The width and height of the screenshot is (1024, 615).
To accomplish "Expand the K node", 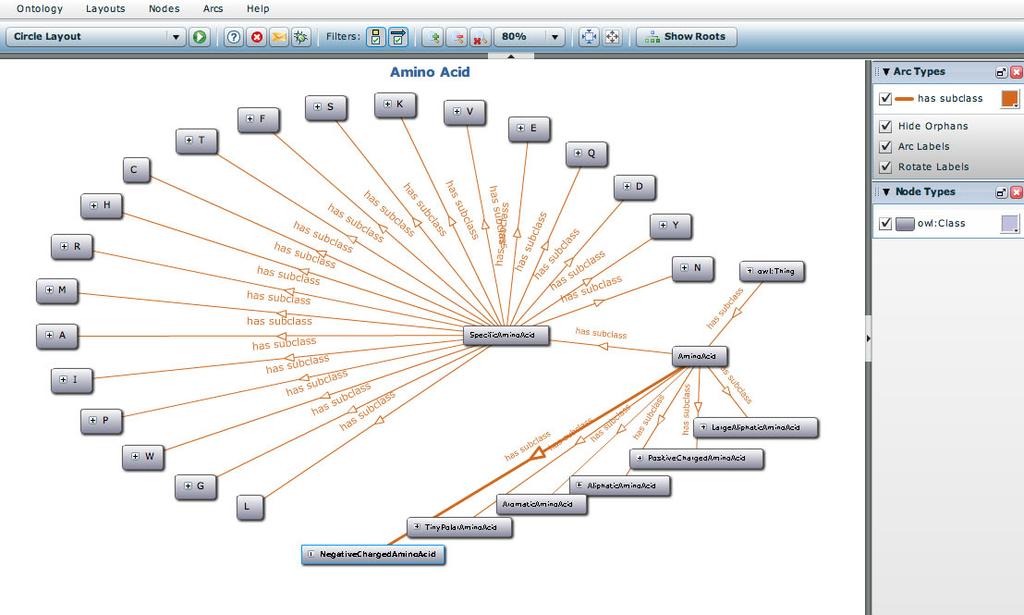I will (387, 104).
